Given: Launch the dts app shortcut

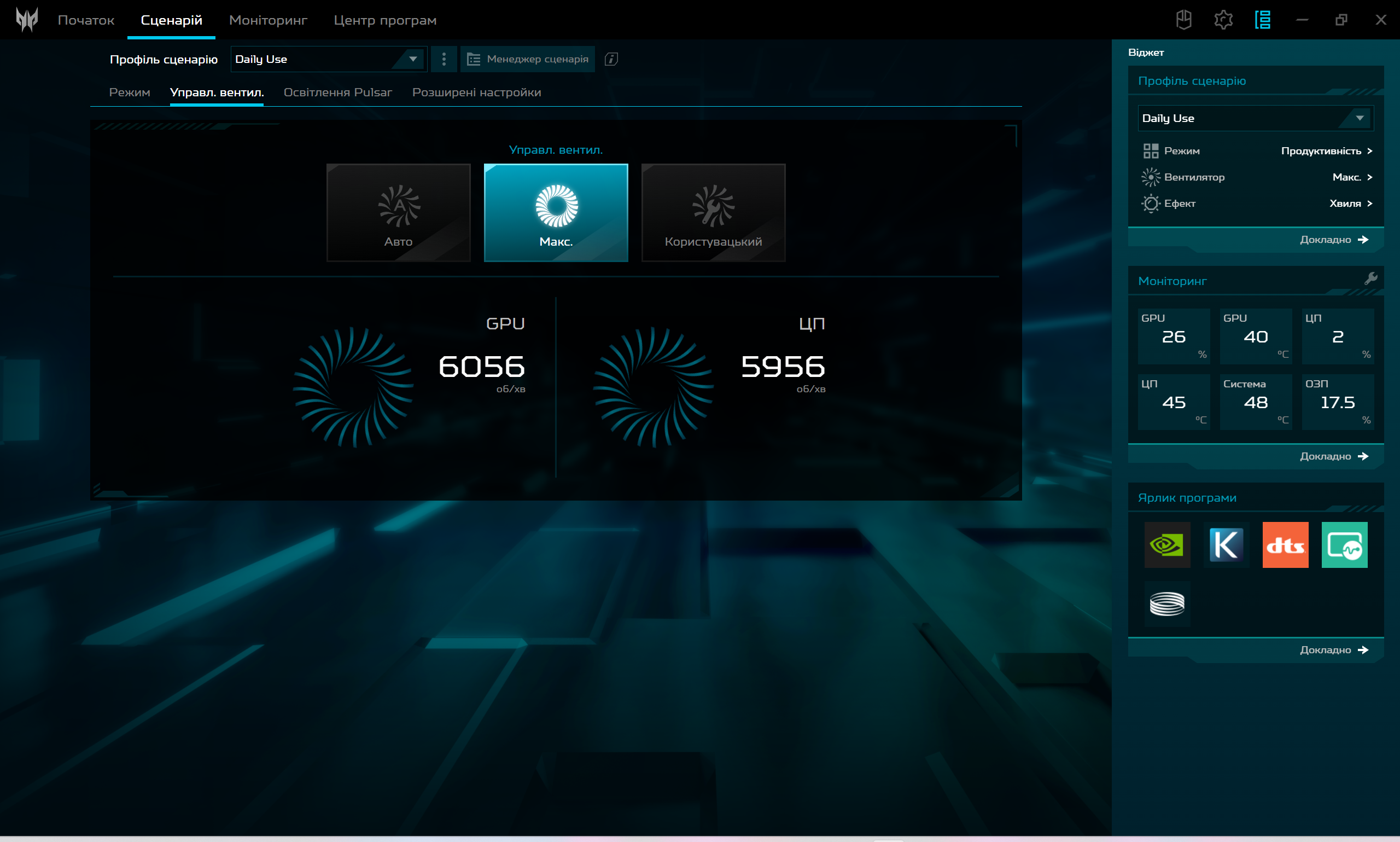Looking at the screenshot, I should click(1285, 545).
